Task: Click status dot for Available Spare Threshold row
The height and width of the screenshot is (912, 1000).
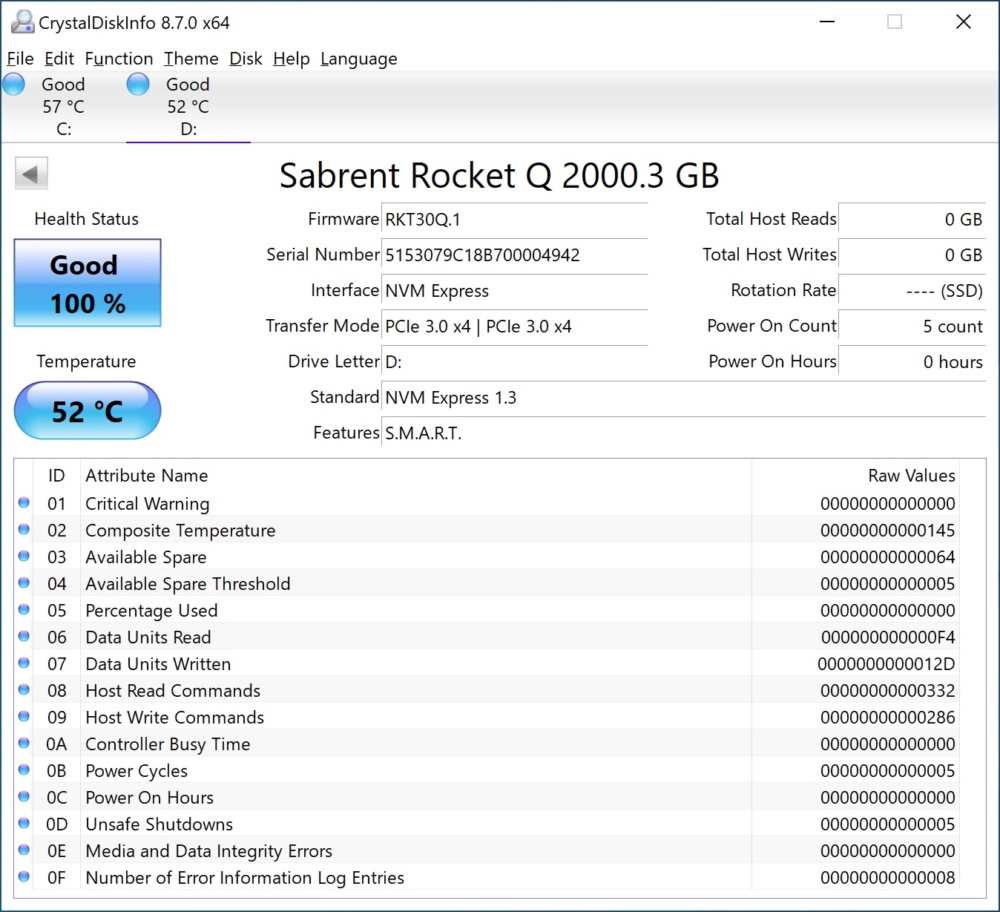Action: [x=24, y=583]
